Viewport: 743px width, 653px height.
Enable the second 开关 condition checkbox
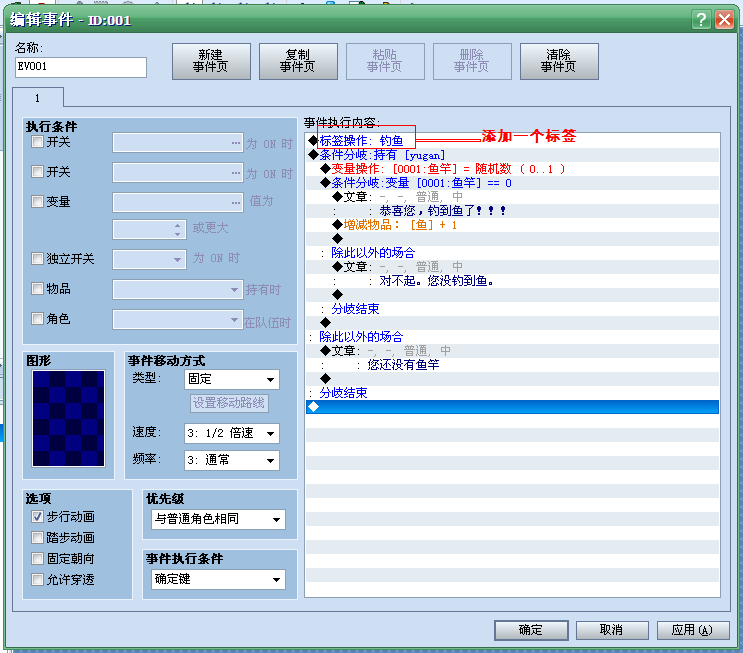click(37, 171)
